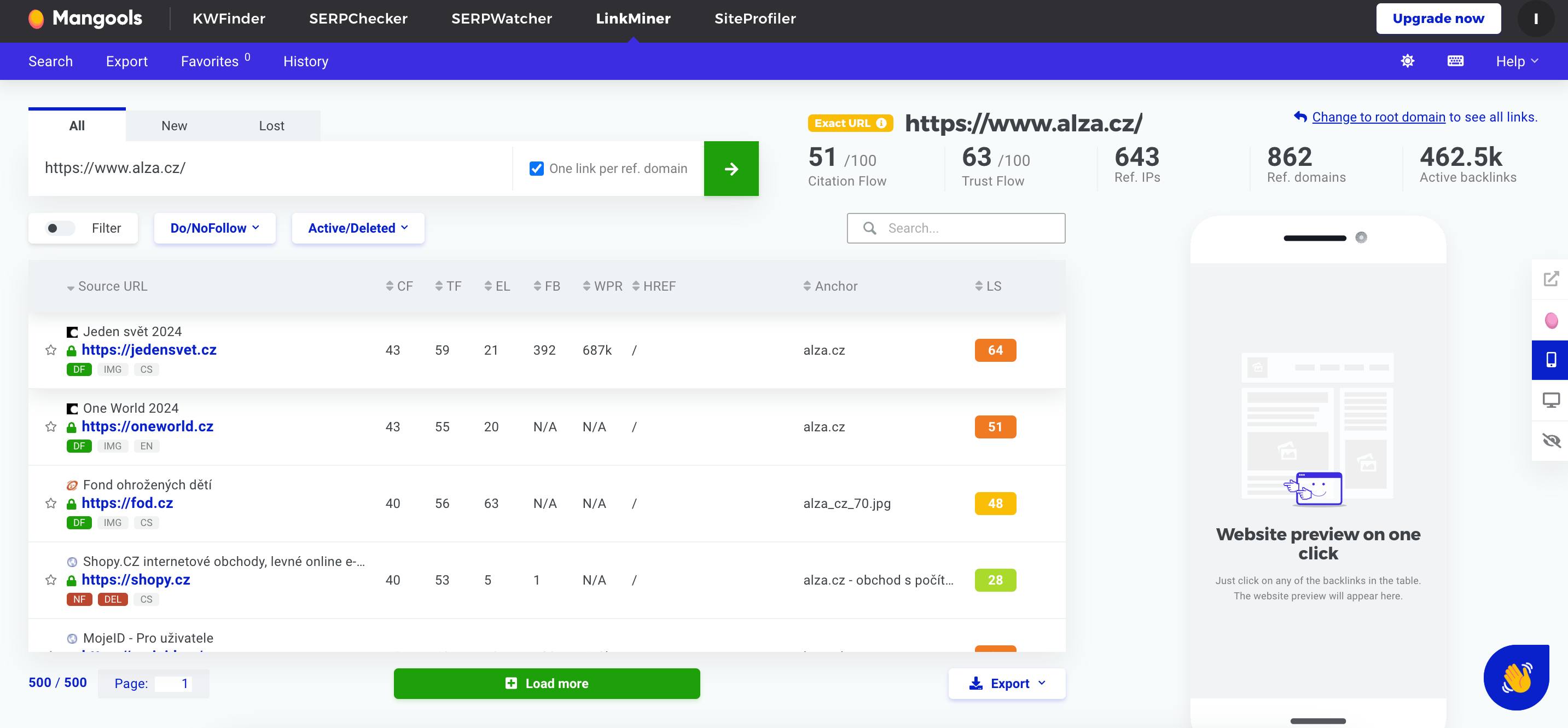Sort by CF column

399,286
